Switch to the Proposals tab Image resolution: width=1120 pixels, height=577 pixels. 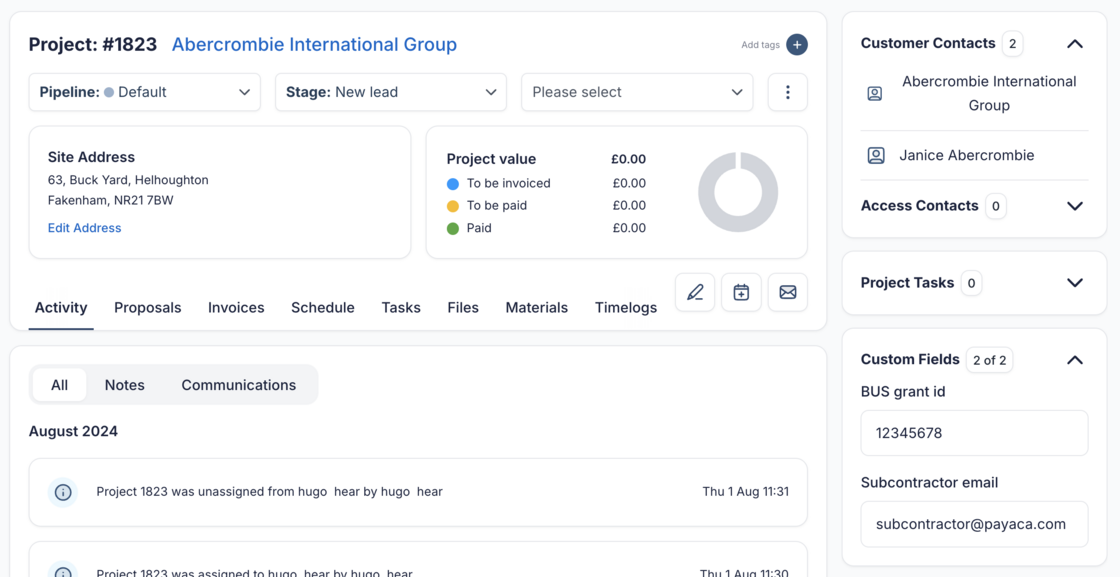[x=148, y=308]
